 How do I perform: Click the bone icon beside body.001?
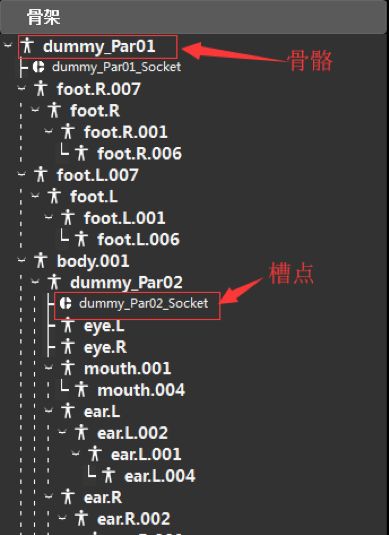coord(41,261)
